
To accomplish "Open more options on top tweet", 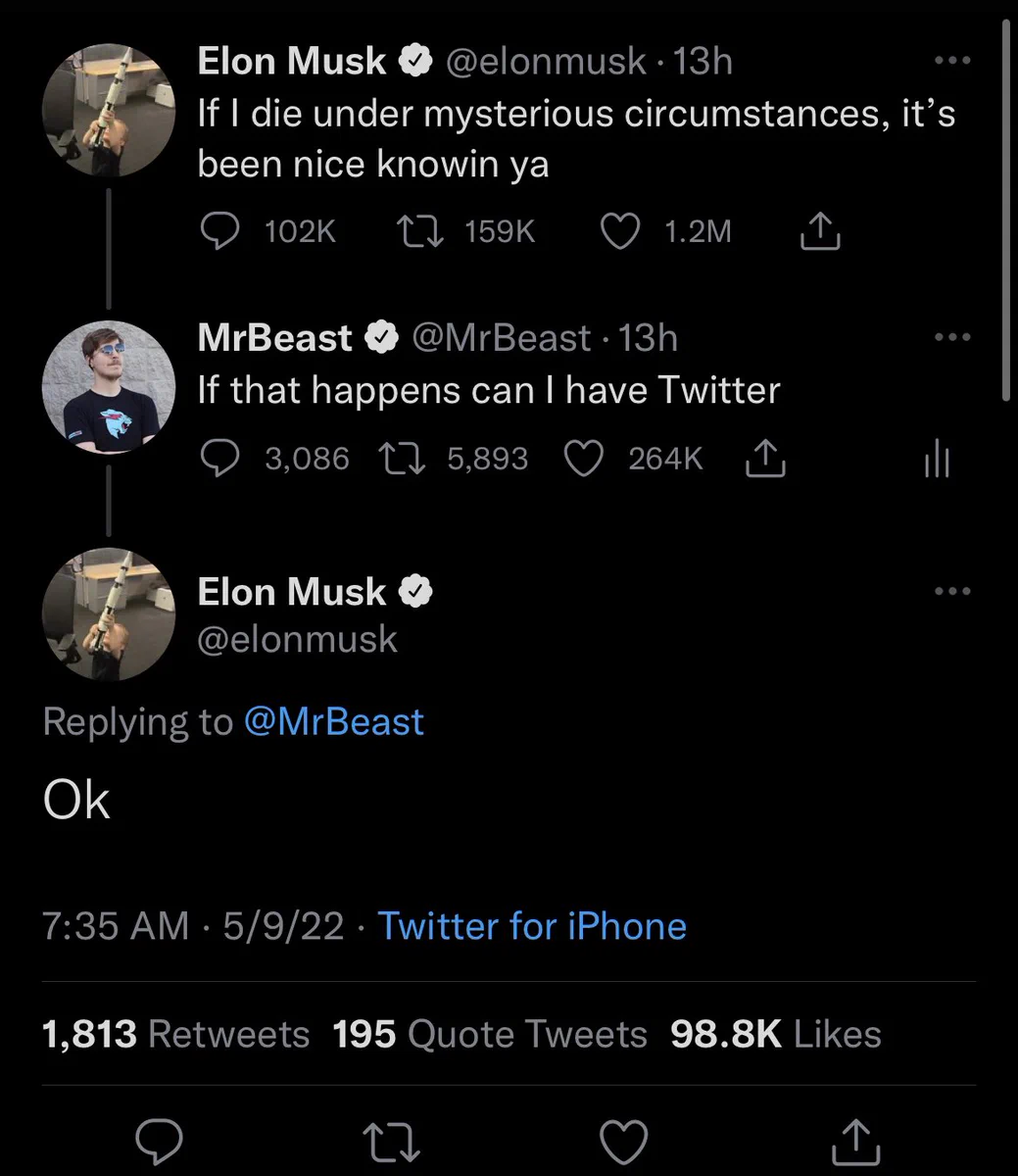I will tap(951, 61).
